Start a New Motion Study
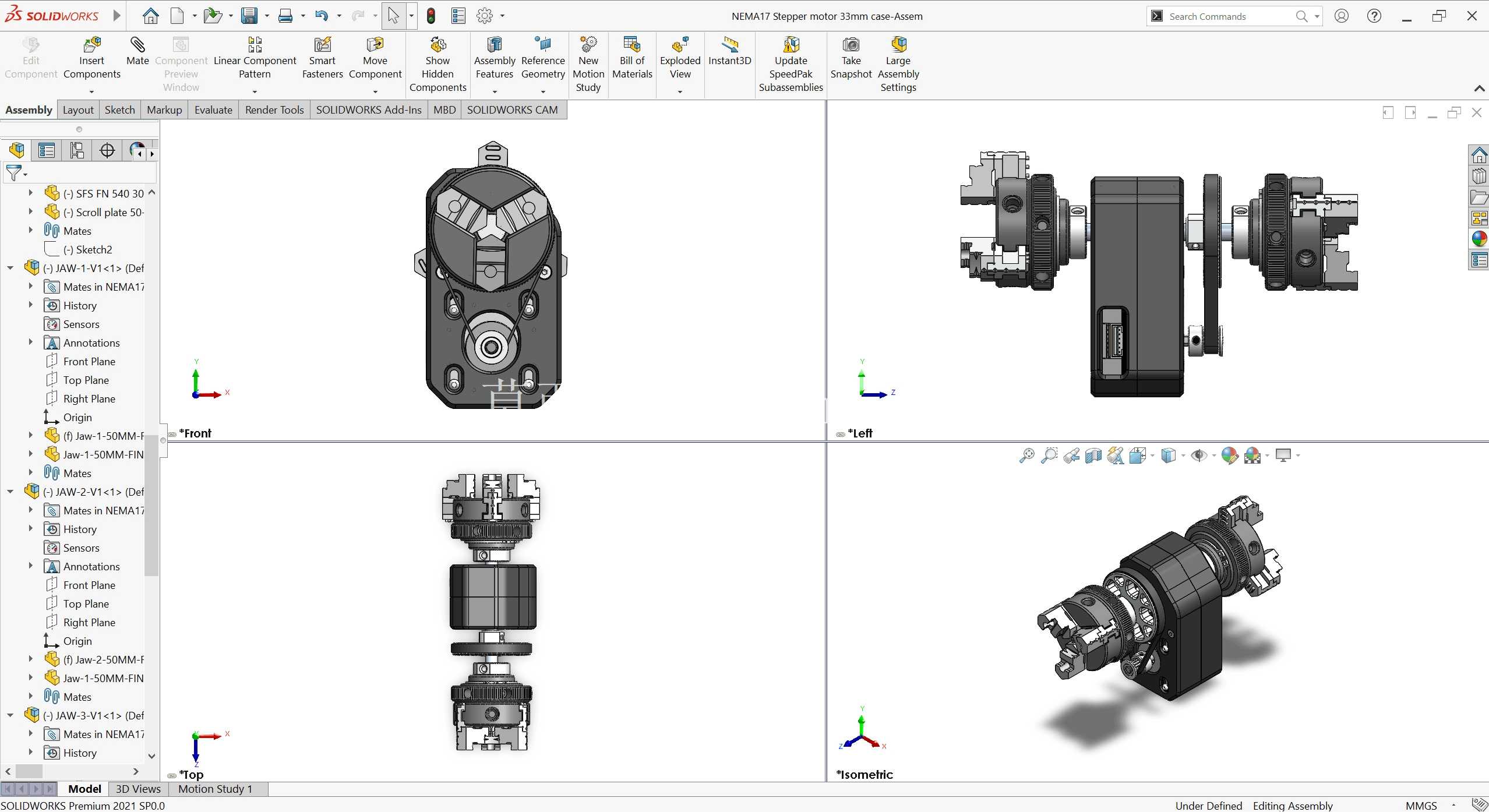The image size is (1489, 812). pyautogui.click(x=588, y=65)
